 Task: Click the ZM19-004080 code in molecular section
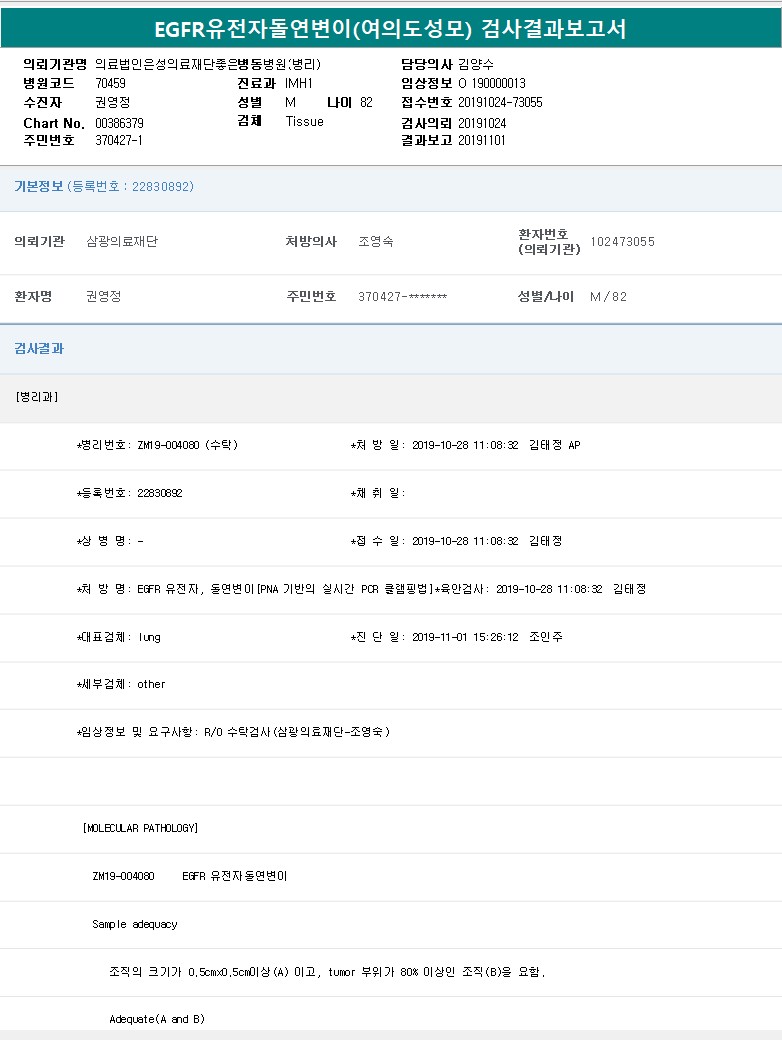tap(123, 876)
